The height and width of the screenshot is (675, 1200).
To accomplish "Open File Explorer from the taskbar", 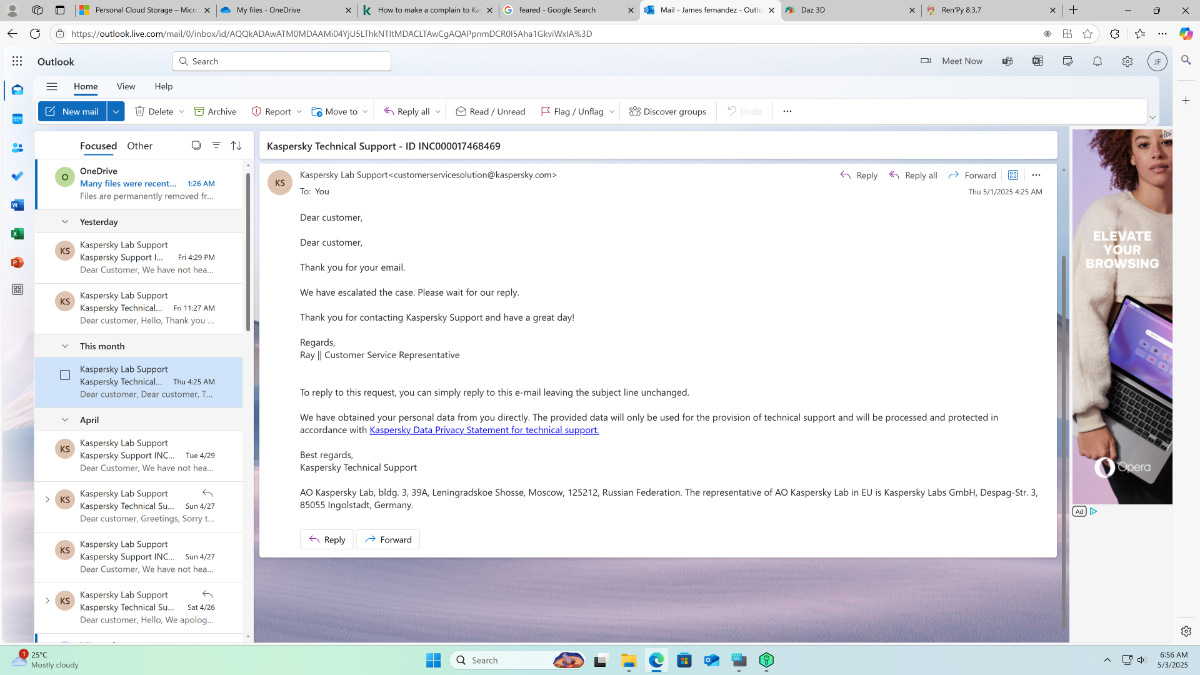I will 628,660.
